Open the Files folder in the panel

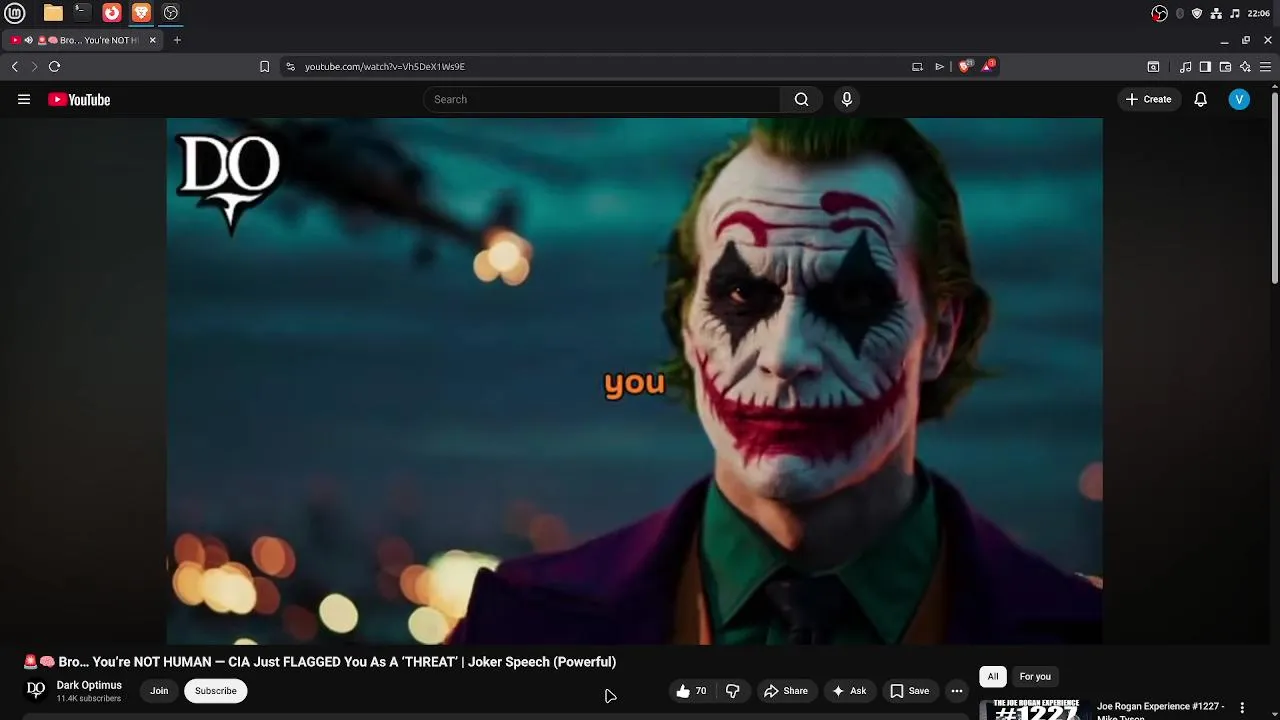53,13
